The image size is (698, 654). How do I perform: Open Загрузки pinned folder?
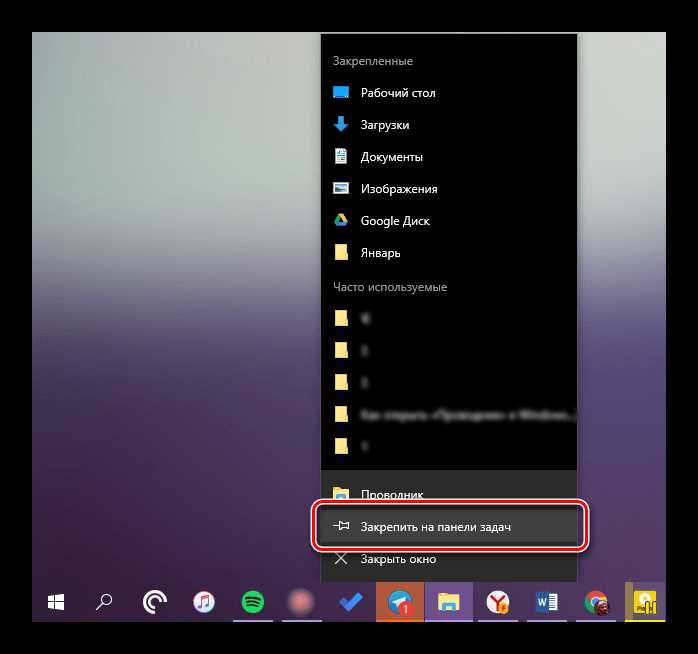tap(449, 125)
